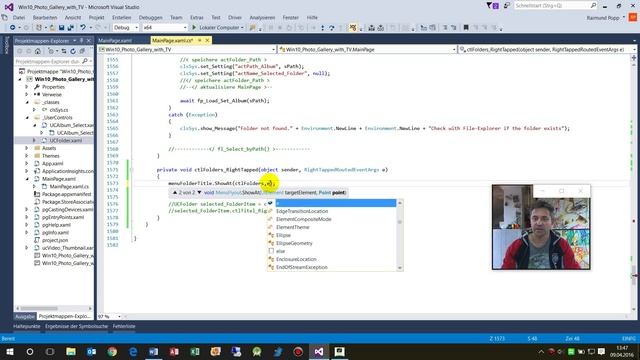This screenshot has height=360, width=640.
Task: Open the Datei menu
Action: 19,18
